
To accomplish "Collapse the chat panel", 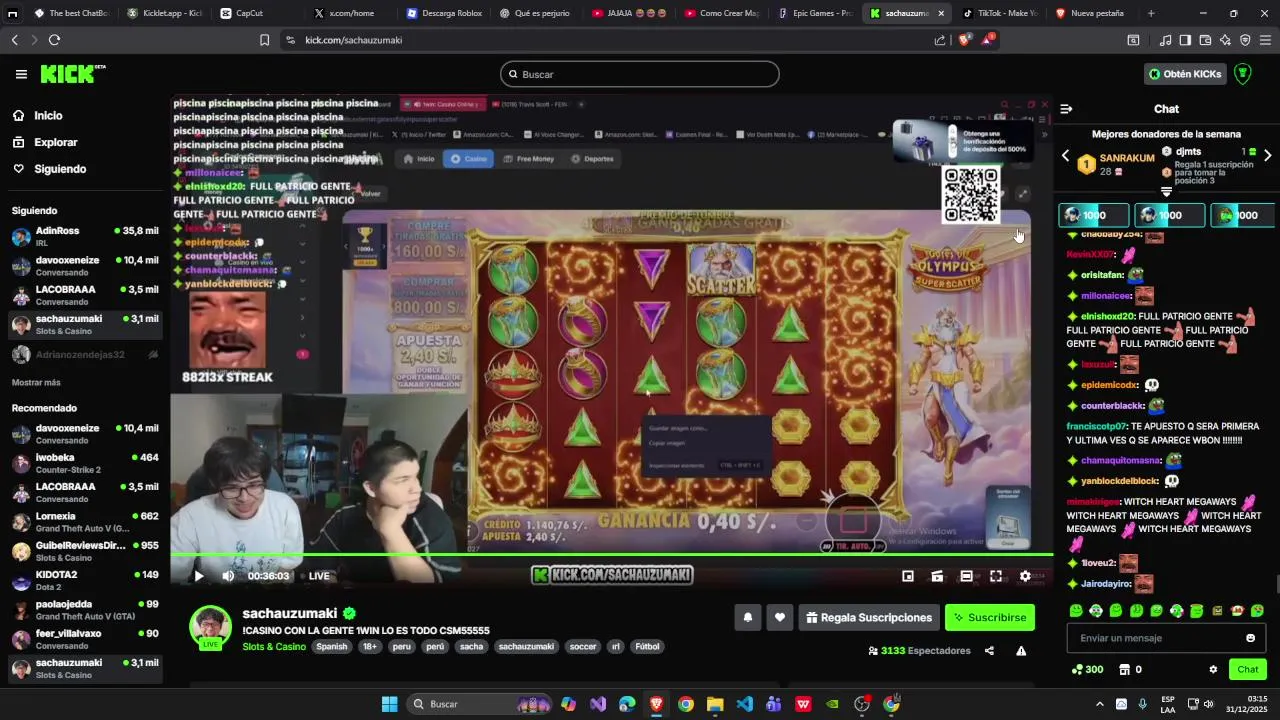I will coord(1066,109).
